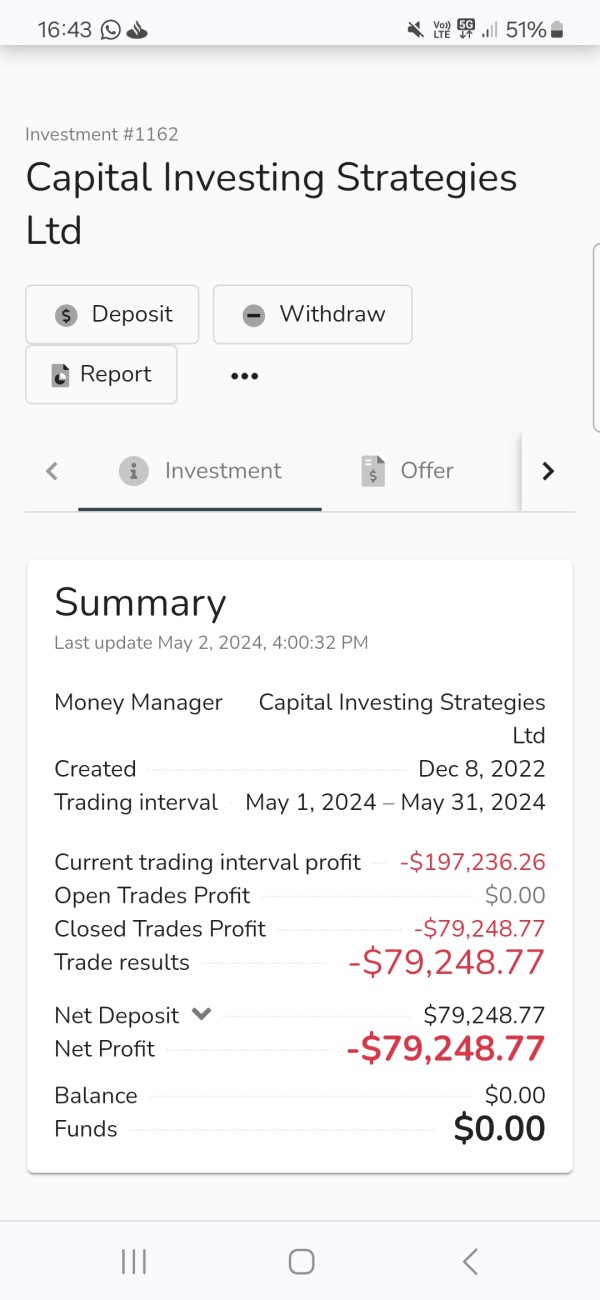Tap the battery percentage indicator
Viewport: 600px width, 1300px height.
[526, 30]
